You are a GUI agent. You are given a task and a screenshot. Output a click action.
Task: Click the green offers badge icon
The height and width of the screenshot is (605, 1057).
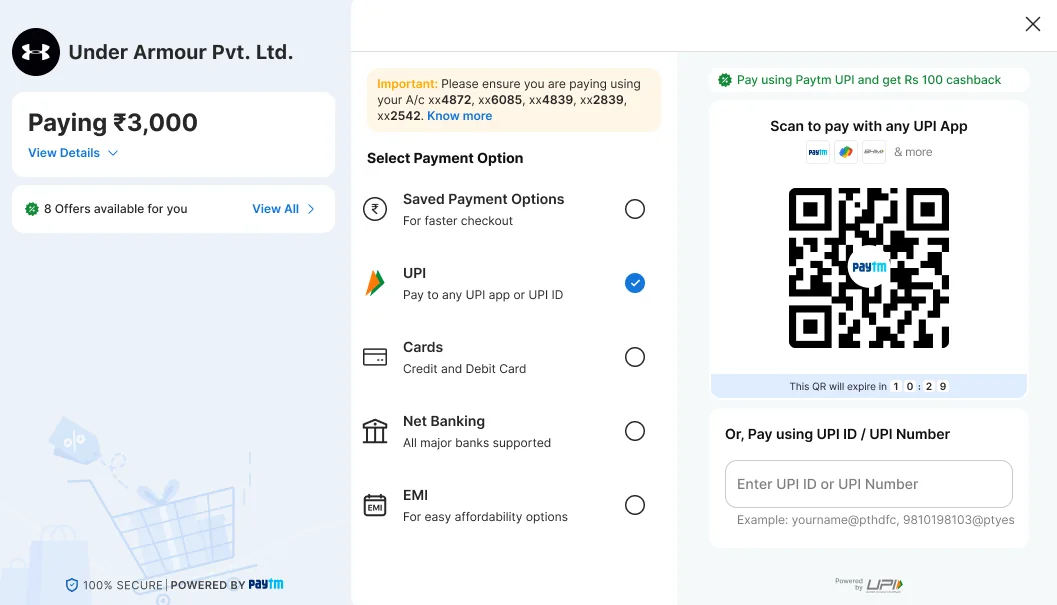[32, 209]
